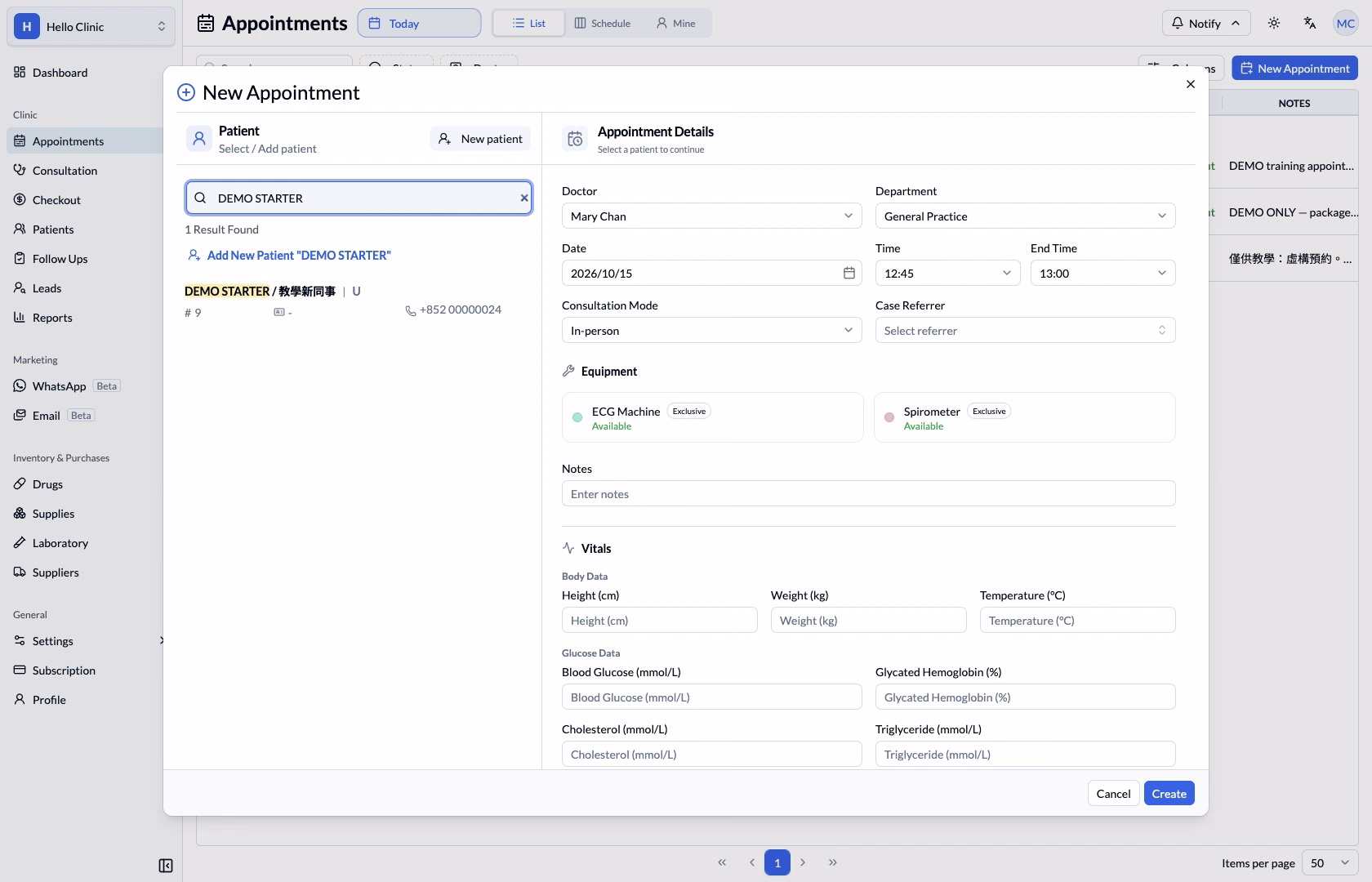
Task: Open the Consultation Mode dropdown
Action: coord(712,330)
